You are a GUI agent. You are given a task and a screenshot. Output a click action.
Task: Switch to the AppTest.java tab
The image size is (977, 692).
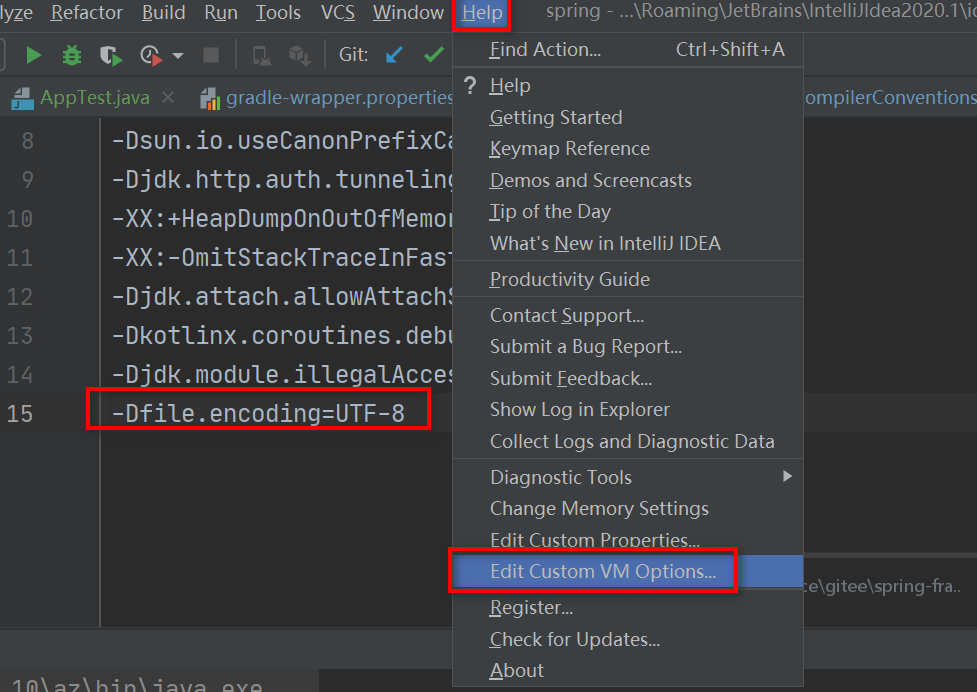coord(95,97)
